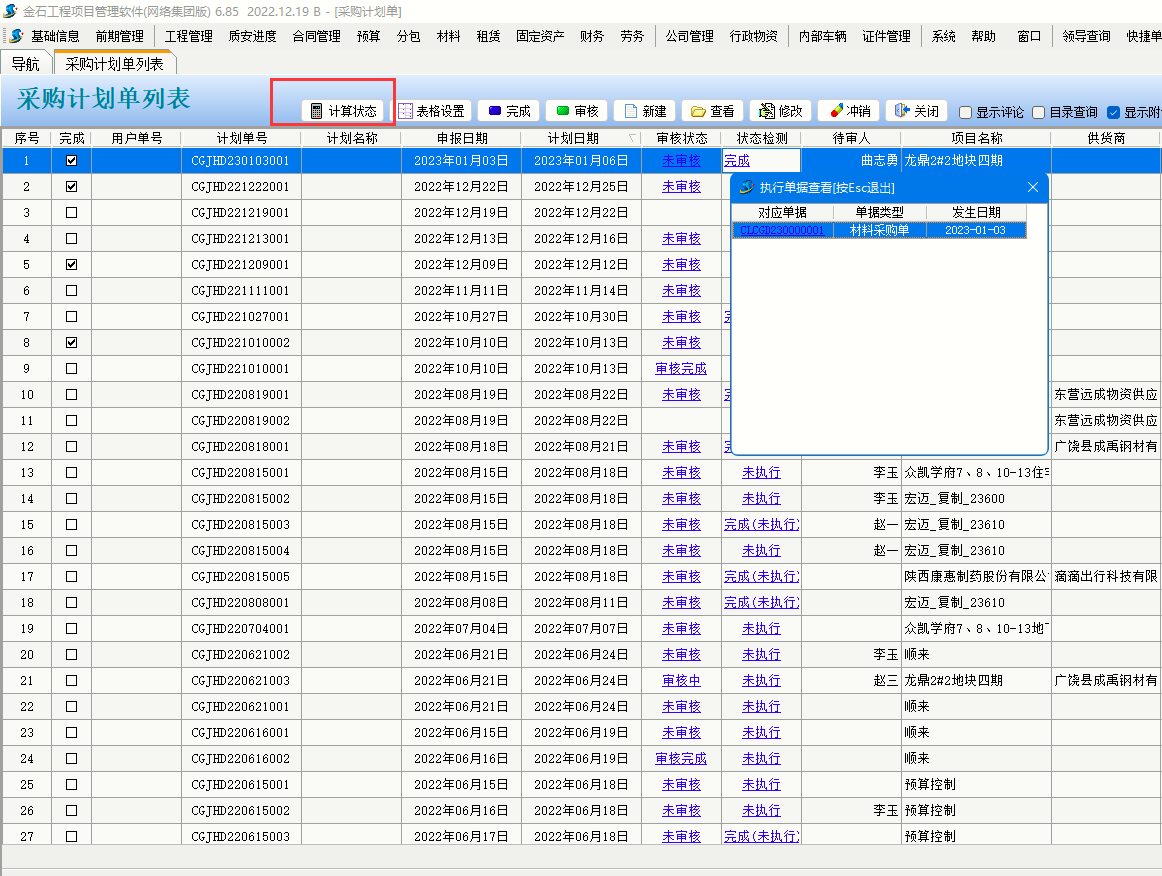The width and height of the screenshot is (1162, 876).
Task: Click 审核完成 link in row 9
Action: [x=681, y=369]
